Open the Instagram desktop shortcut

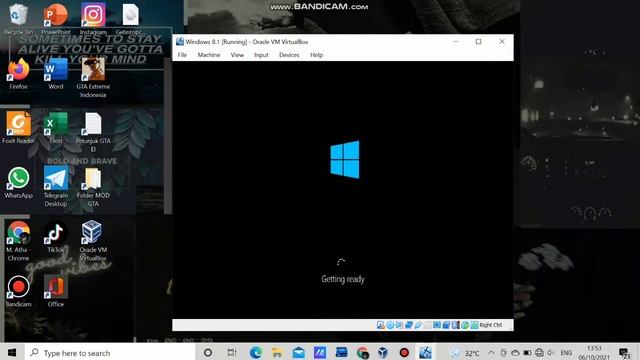coord(93,19)
